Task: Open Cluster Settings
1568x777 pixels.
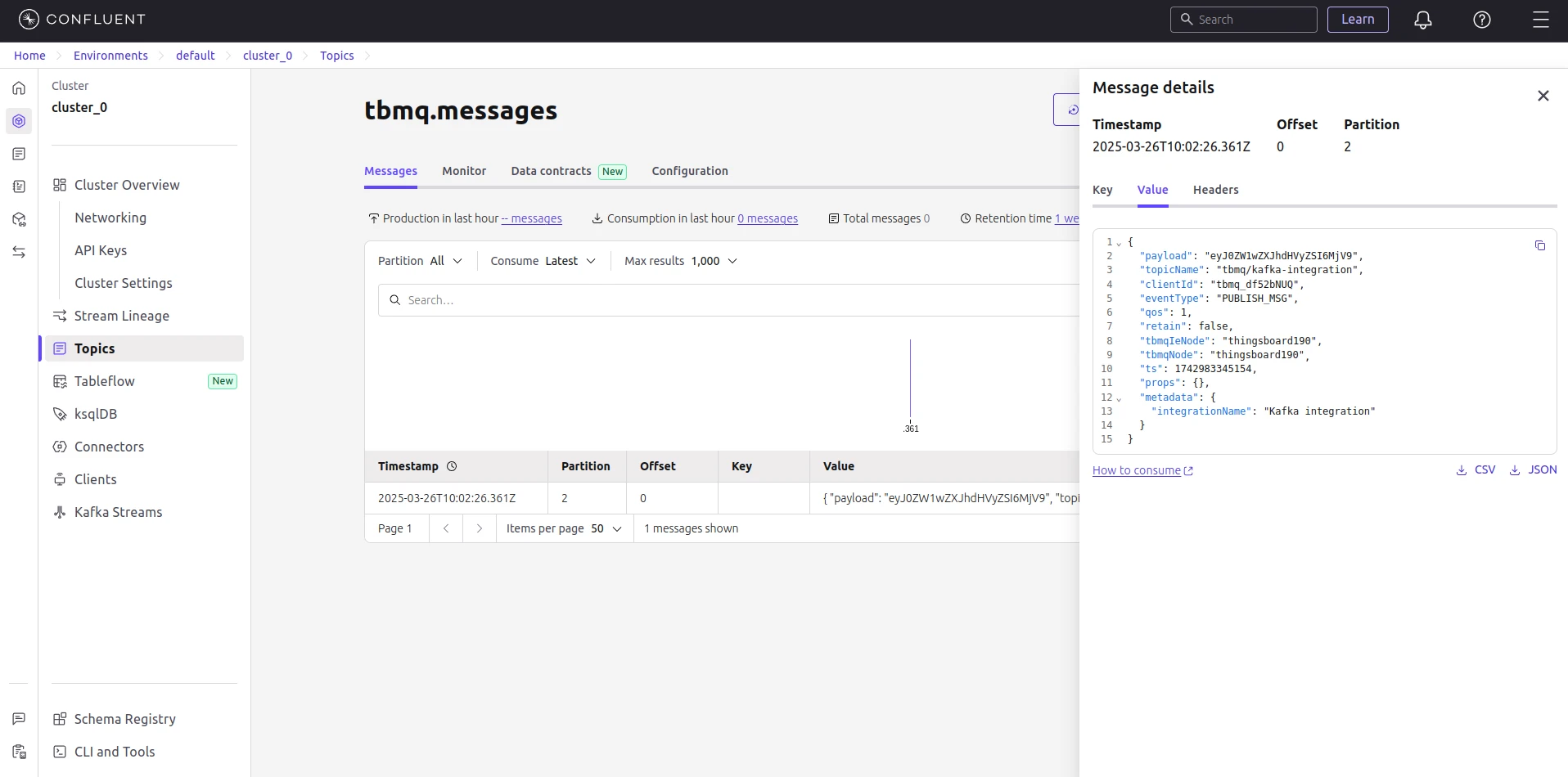Action: 124,283
